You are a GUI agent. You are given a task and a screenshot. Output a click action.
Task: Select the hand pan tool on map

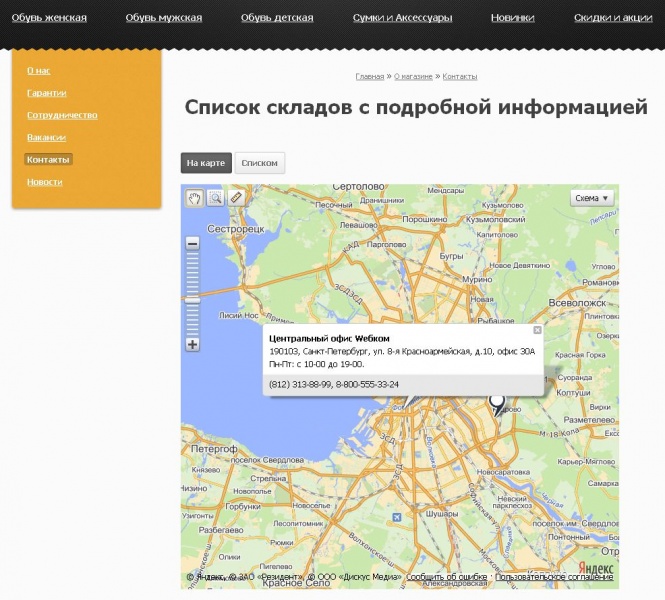point(195,198)
